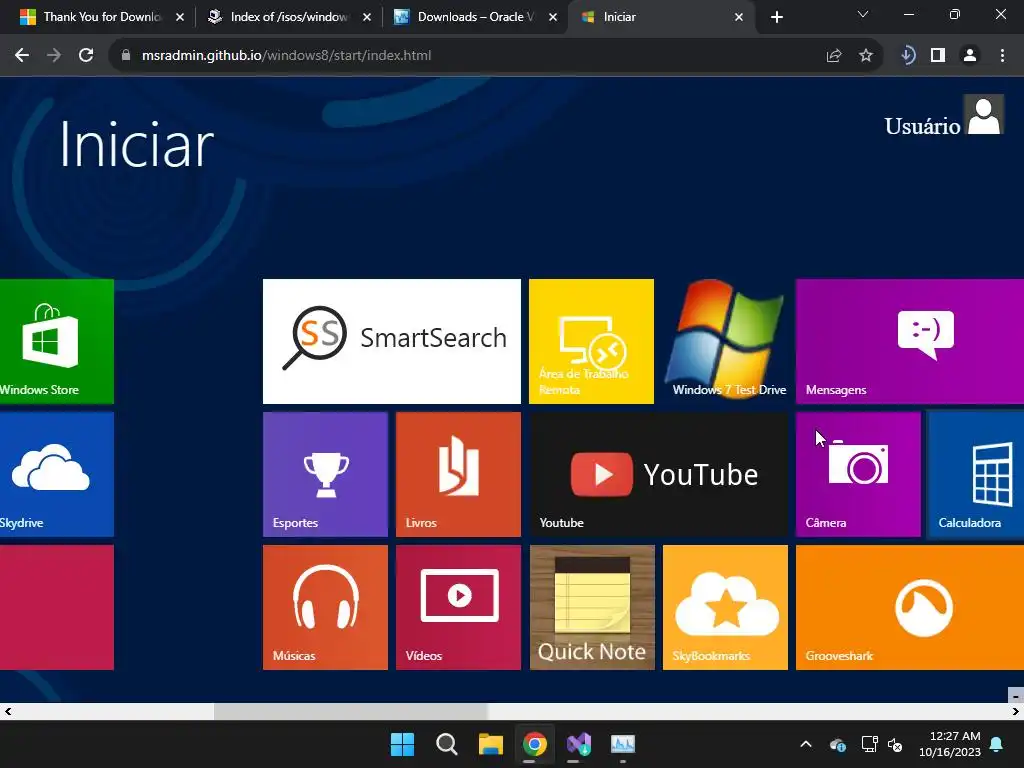
Task: Click the Usuário profile avatar
Action: [x=984, y=115]
